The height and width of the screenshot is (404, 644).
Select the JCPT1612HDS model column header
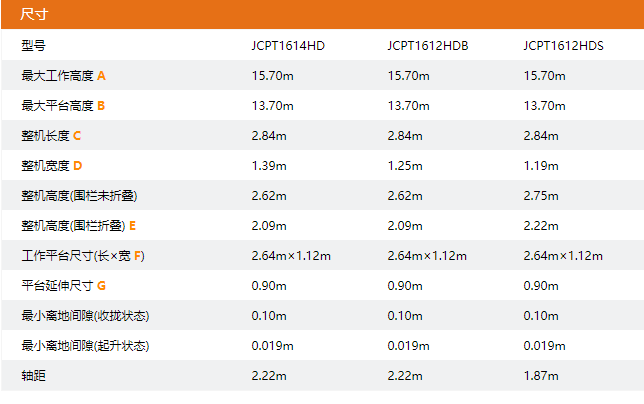[563, 46]
